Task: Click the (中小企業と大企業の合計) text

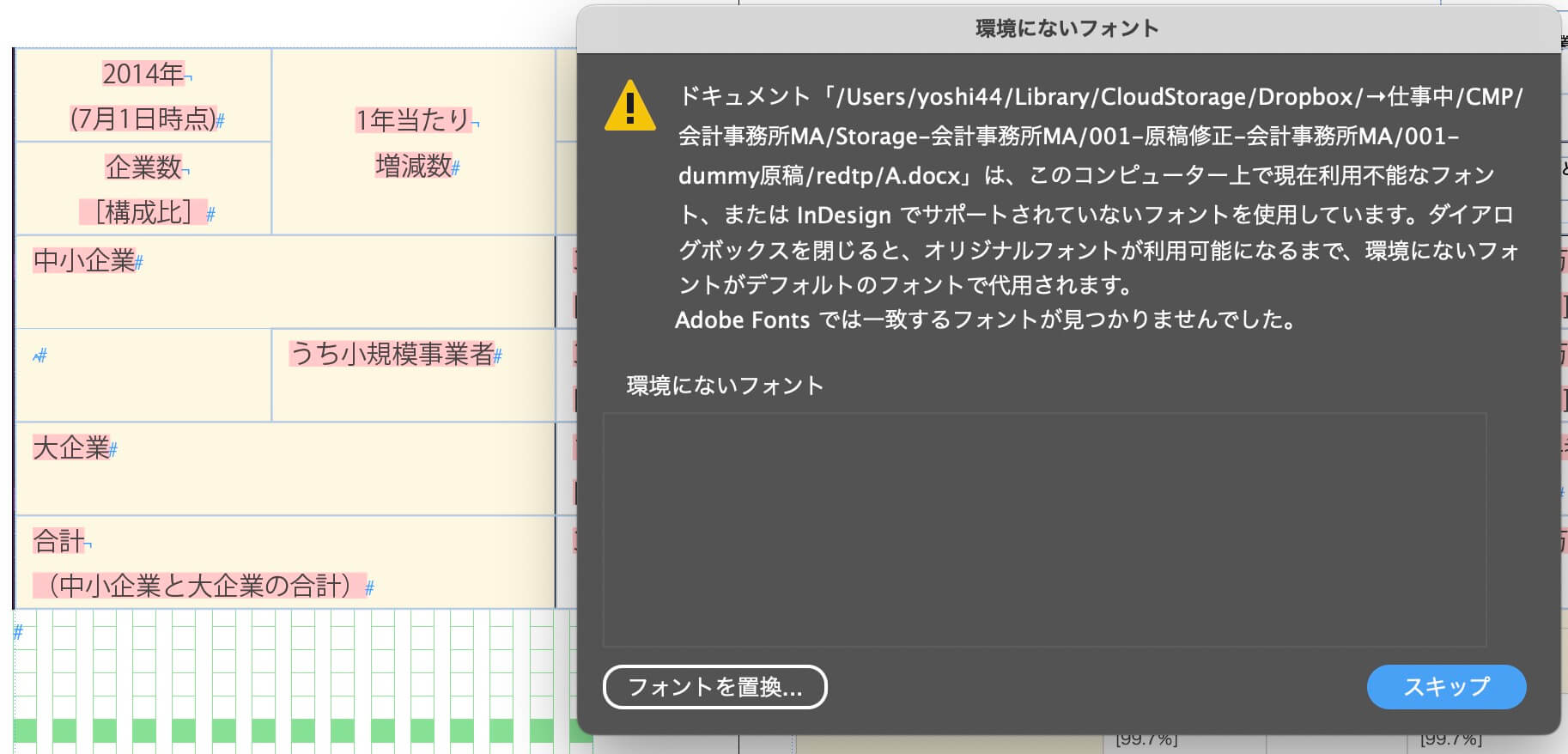Action: pyautogui.click(x=199, y=586)
